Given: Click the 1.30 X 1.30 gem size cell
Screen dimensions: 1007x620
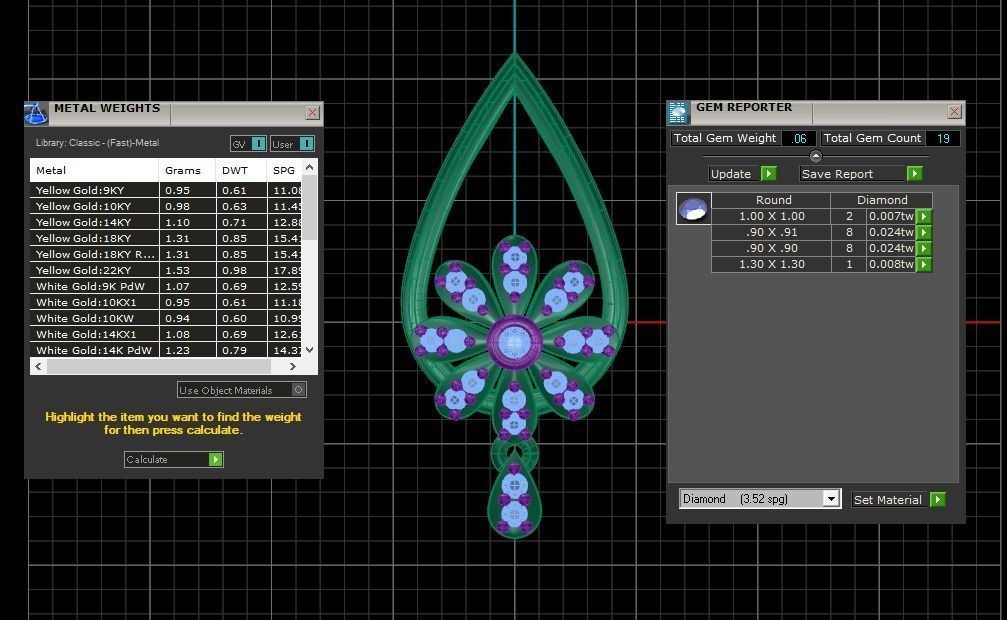Looking at the screenshot, I should coord(771,265).
